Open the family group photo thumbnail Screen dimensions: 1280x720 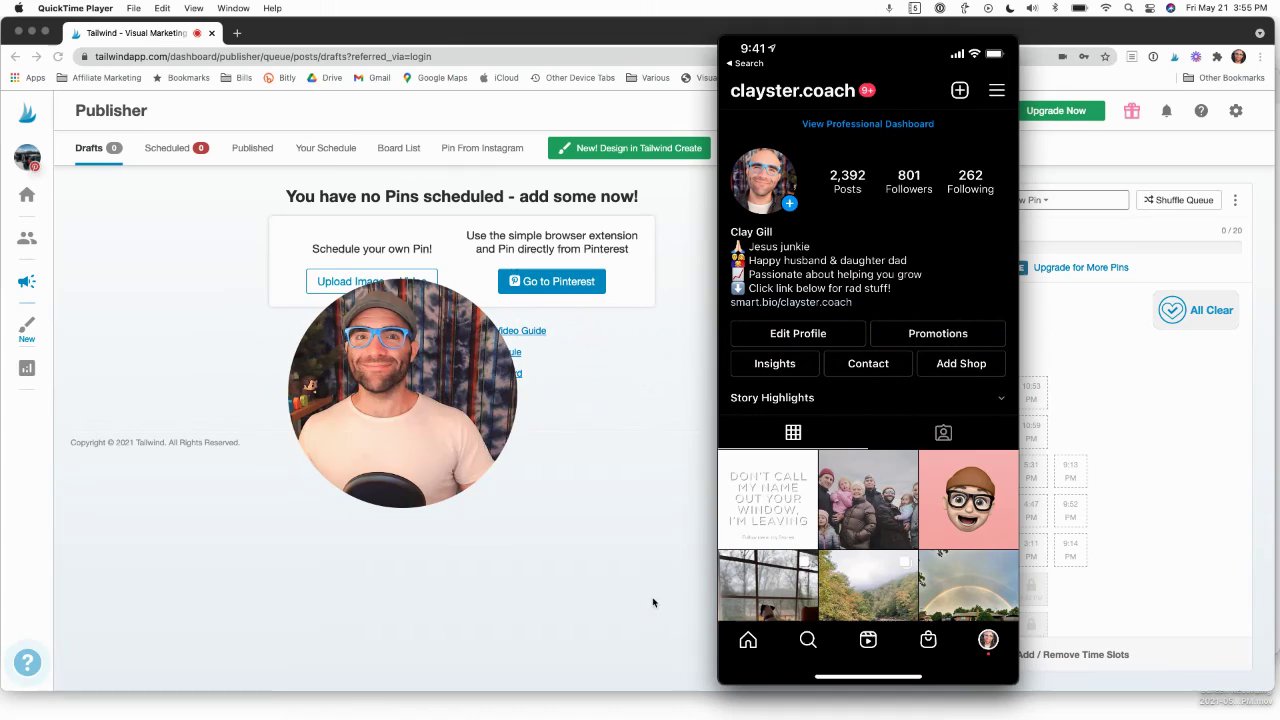point(868,499)
